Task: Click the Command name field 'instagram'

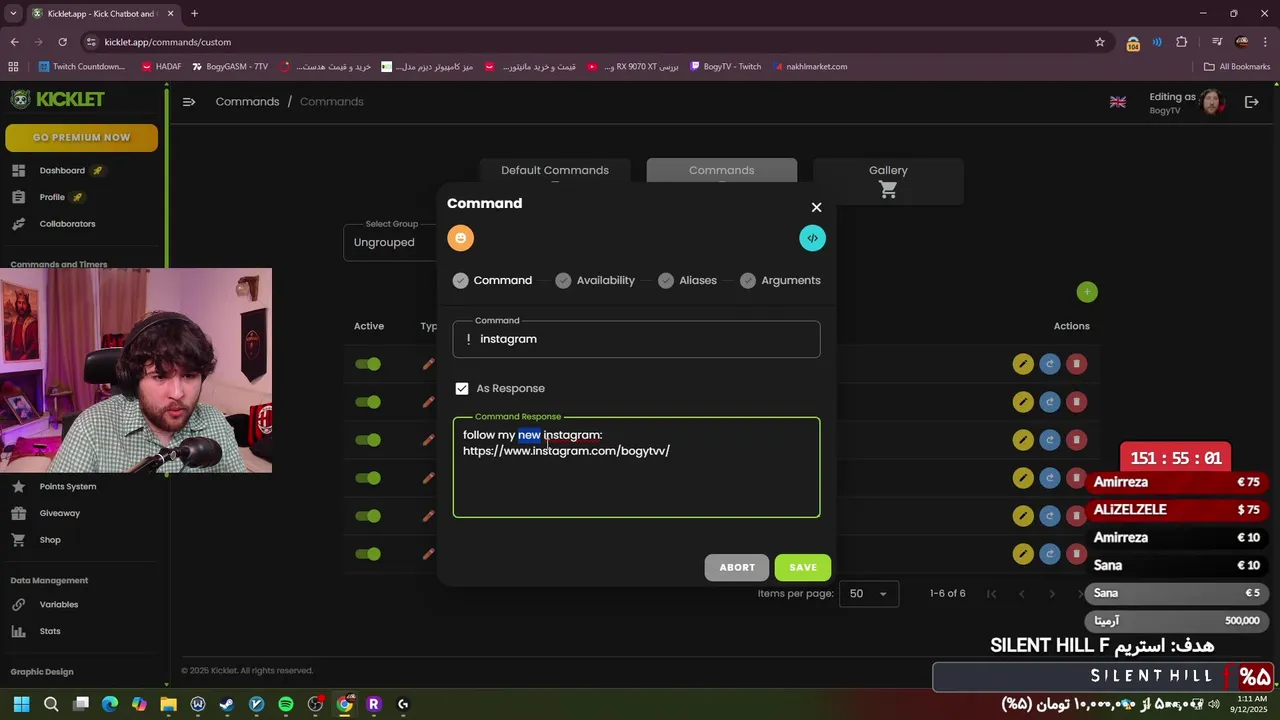Action: click(x=636, y=339)
